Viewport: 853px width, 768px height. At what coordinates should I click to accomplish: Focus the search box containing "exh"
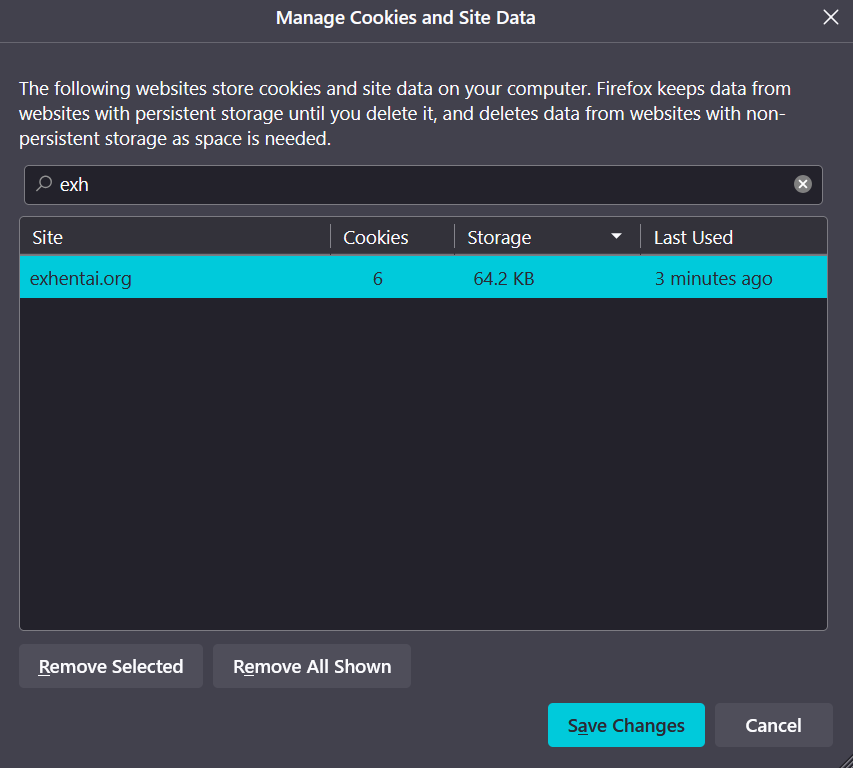tap(423, 185)
